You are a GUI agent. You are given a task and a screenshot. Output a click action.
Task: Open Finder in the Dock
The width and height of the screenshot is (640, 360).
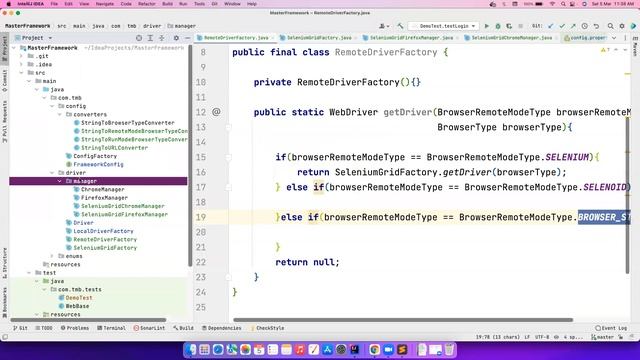coord(191,349)
